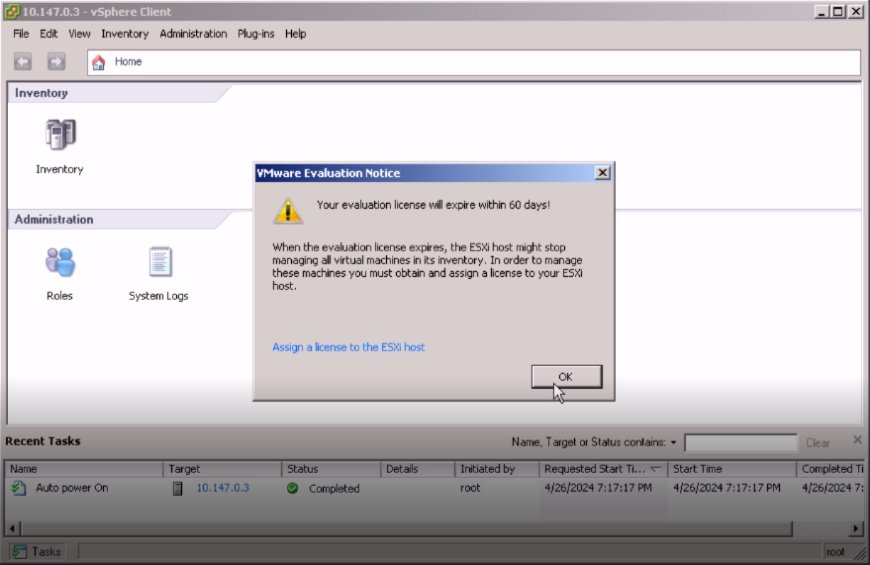Click the Name column header
Image resolution: width=870 pixels, height=565 pixels.
point(84,469)
